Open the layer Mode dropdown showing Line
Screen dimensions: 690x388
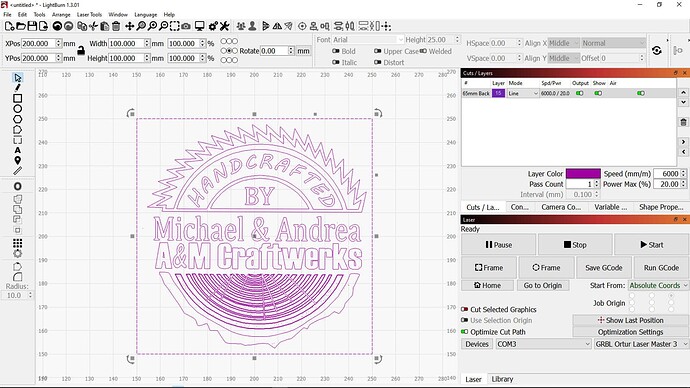(x=523, y=93)
